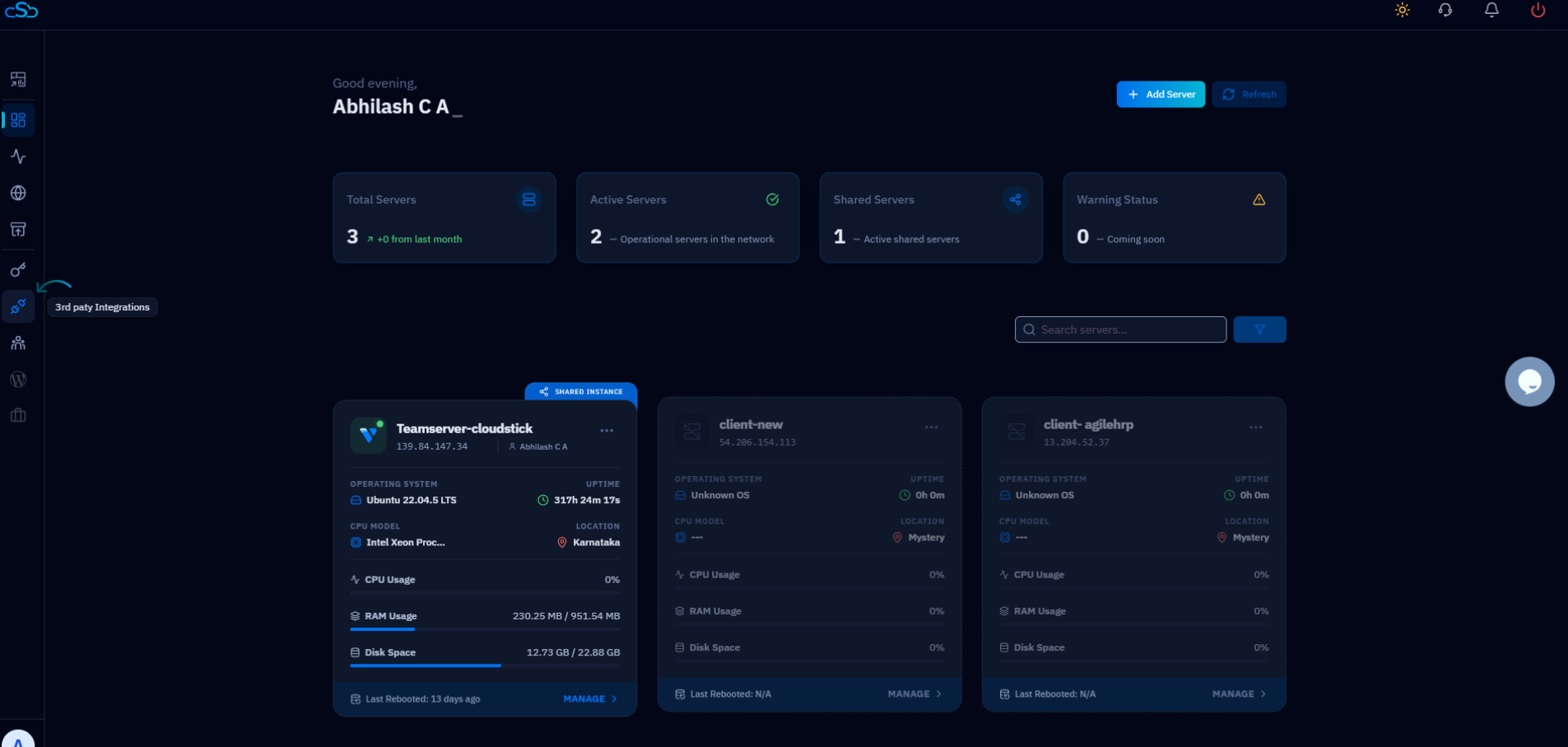Click the Teamserver-cloudstick Vultr logo
This screenshot has height=747, width=1568.
pyautogui.click(x=368, y=435)
